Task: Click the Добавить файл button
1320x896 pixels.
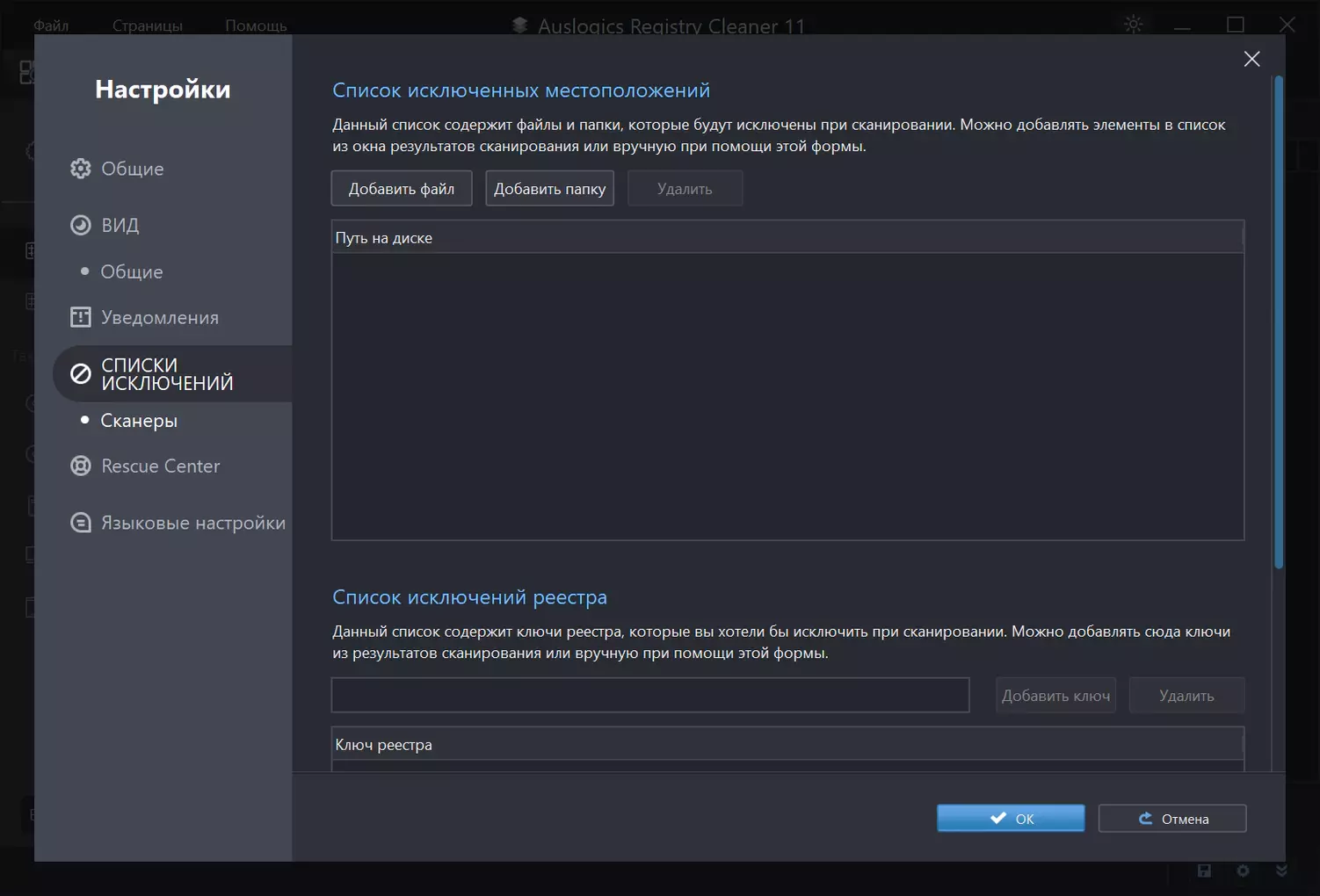Action: (402, 188)
